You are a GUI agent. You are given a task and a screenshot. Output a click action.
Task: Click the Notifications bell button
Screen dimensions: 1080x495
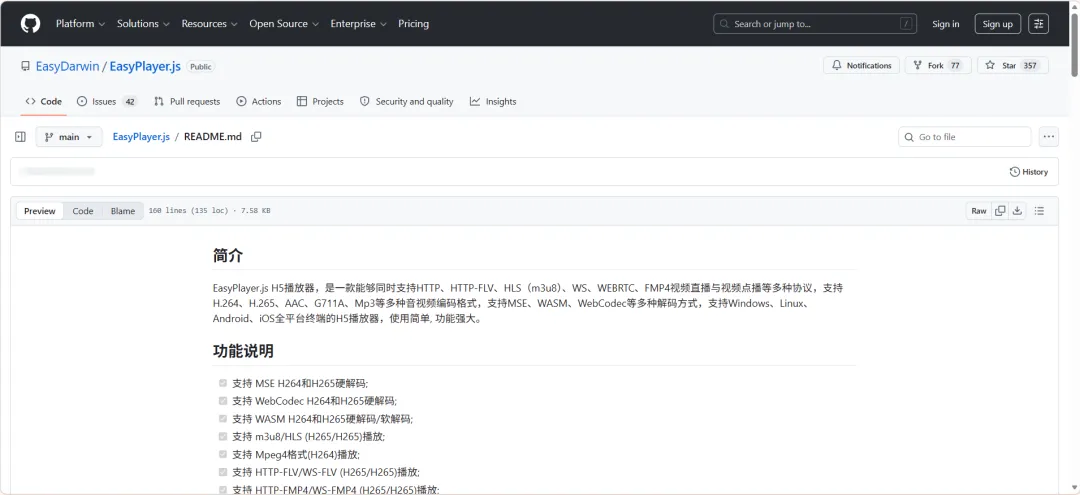pos(862,65)
